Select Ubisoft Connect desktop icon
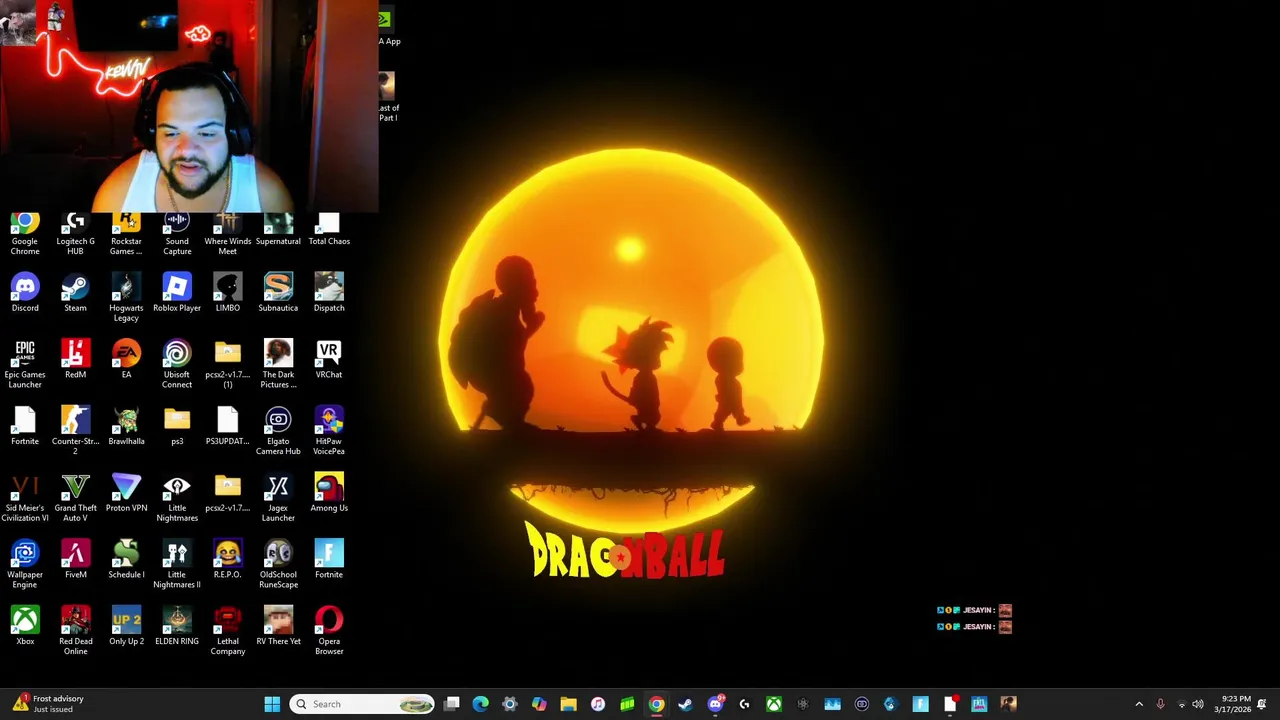The width and height of the screenshot is (1280, 720). (177, 364)
